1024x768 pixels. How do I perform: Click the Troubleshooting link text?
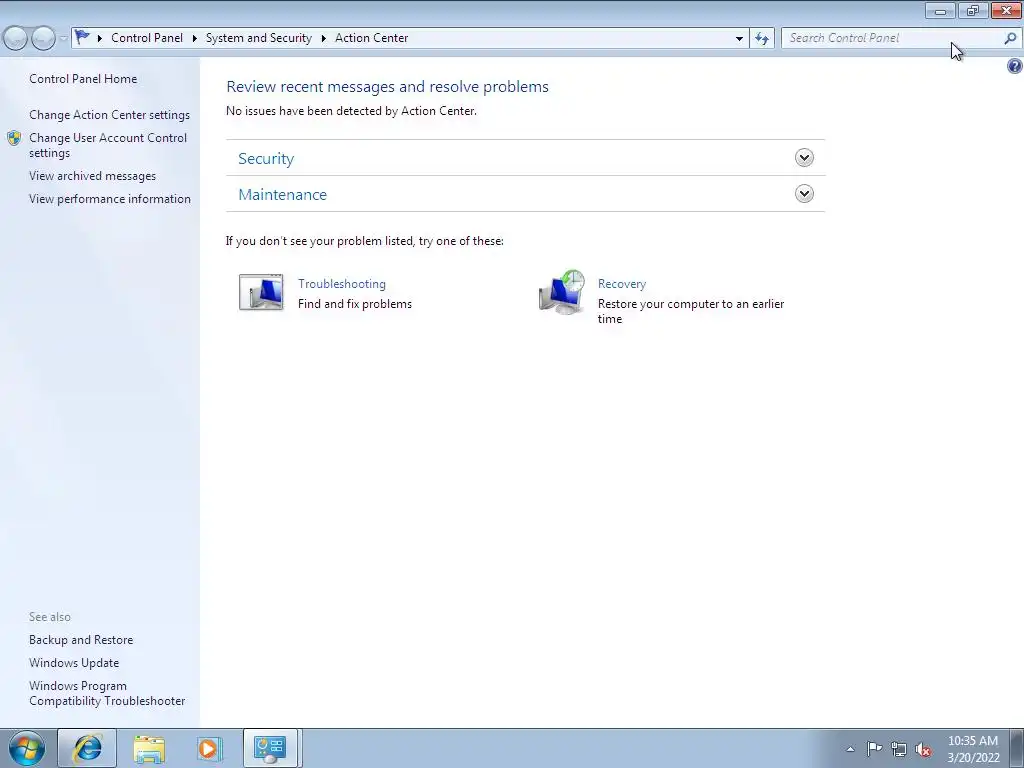342,284
